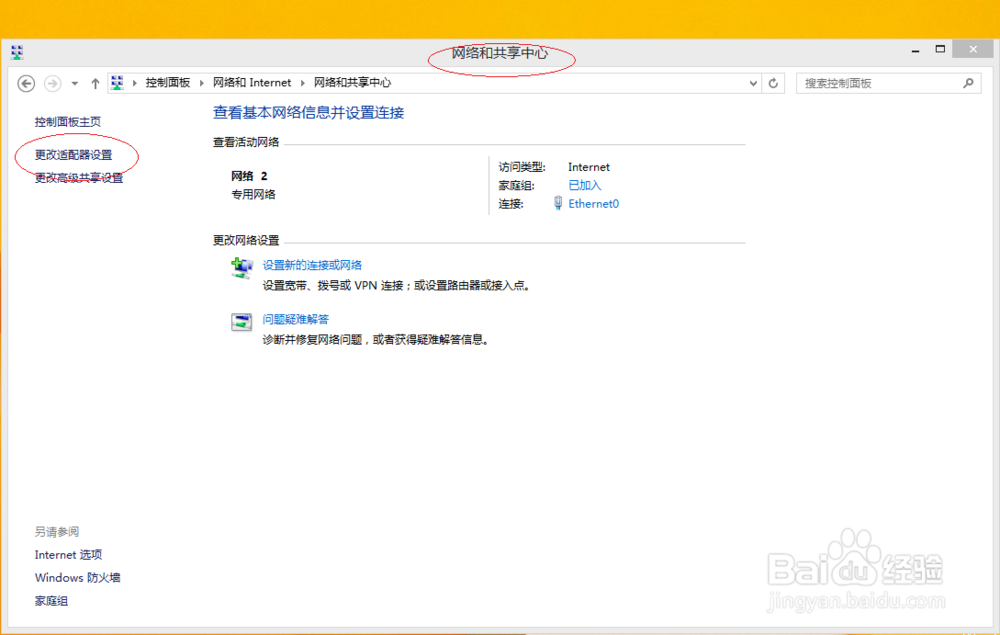
Task: Click the up-one-level arrow
Action: pyautogui.click(x=95, y=83)
